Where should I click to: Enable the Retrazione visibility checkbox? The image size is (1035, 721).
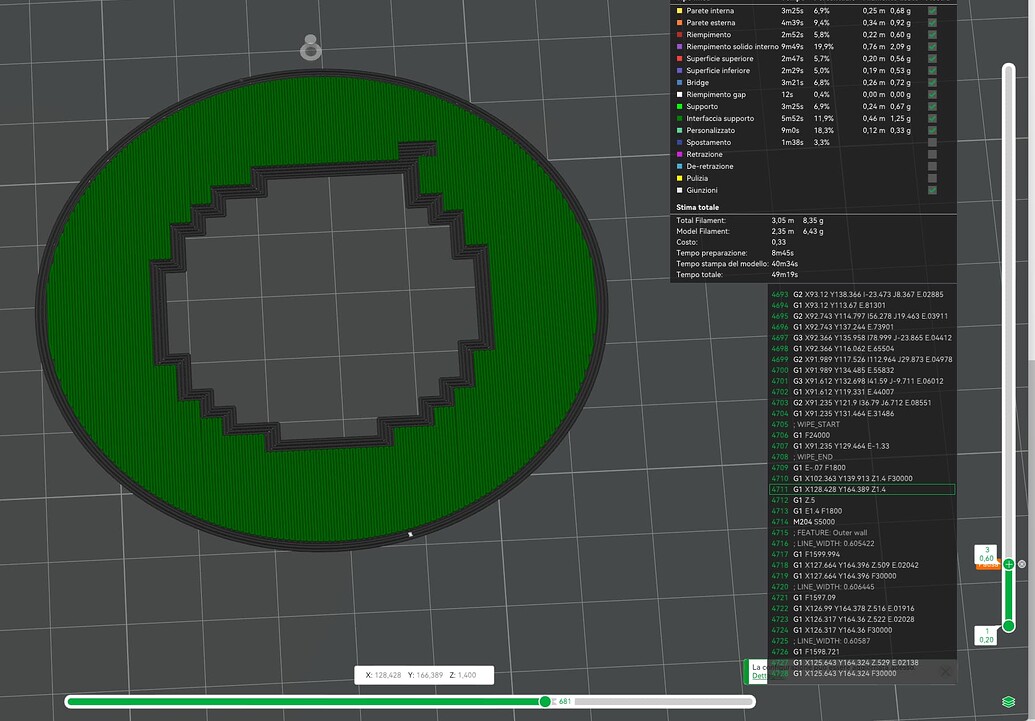coord(932,154)
